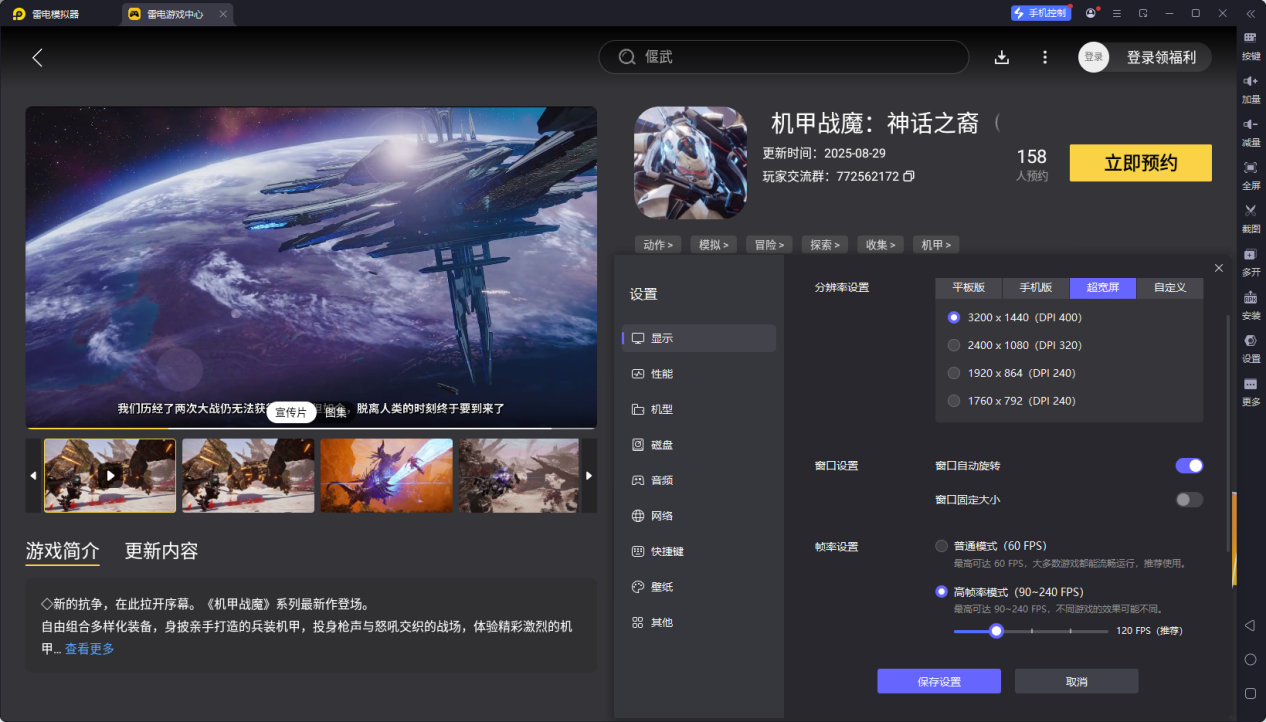Increase volume with 加量 icon
1266x722 pixels.
click(x=1251, y=88)
